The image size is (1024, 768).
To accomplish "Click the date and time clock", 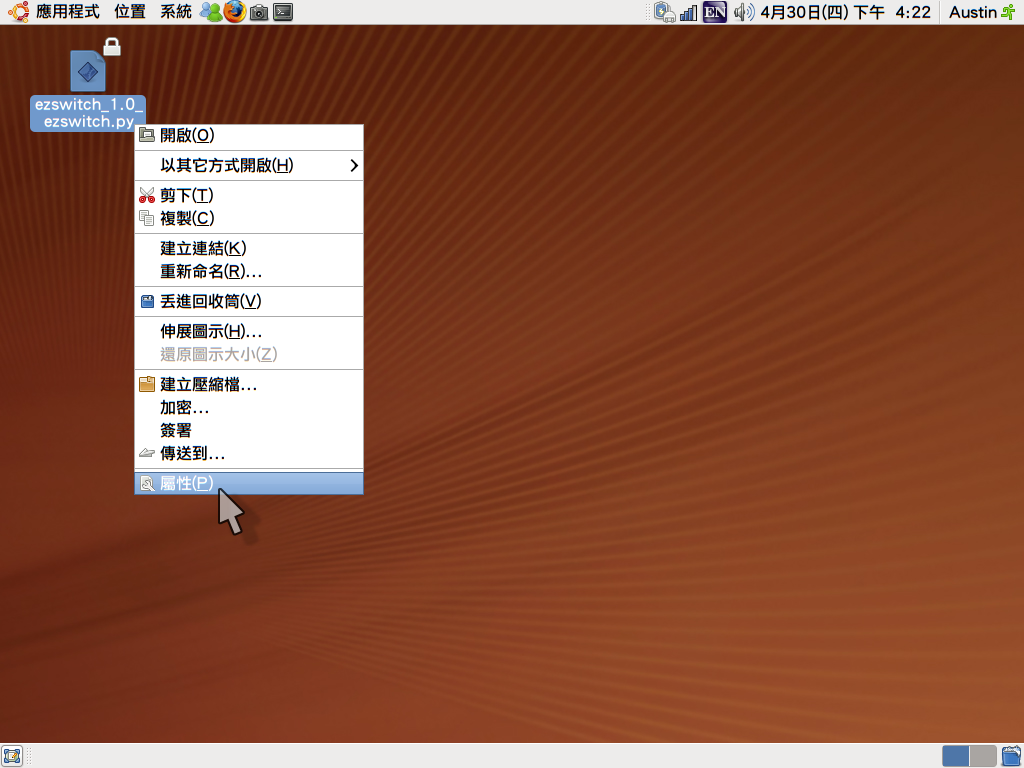I will [x=845, y=12].
